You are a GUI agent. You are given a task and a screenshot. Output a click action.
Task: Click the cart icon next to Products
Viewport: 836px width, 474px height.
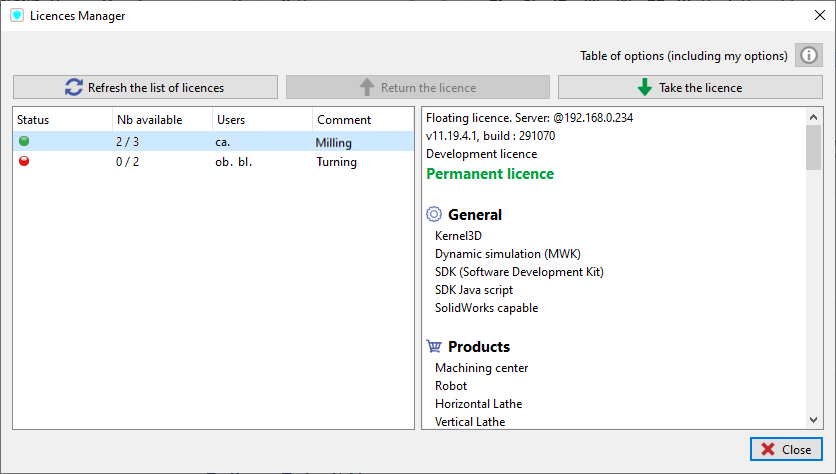[434, 347]
